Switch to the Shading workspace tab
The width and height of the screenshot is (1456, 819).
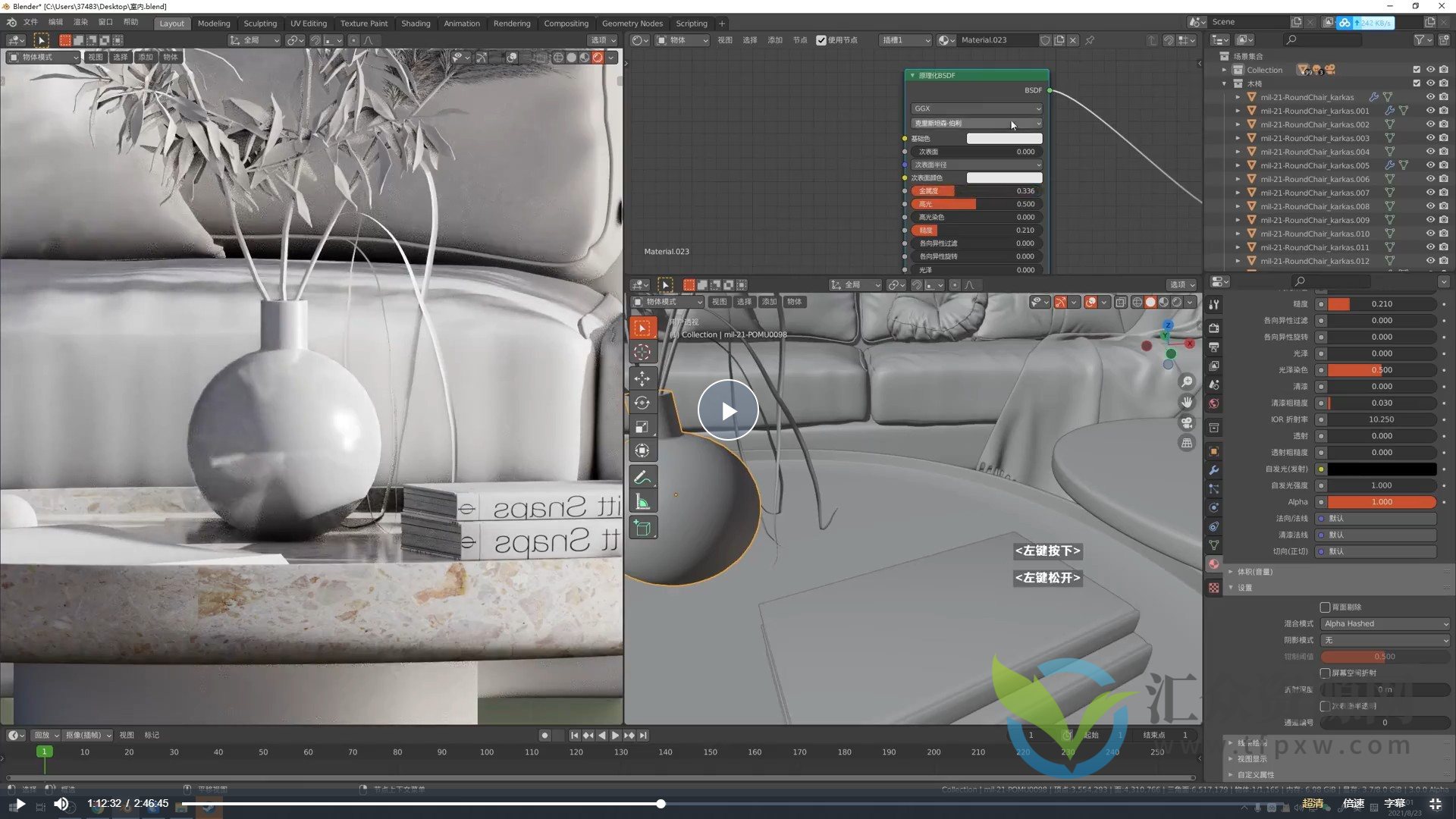[x=416, y=24]
